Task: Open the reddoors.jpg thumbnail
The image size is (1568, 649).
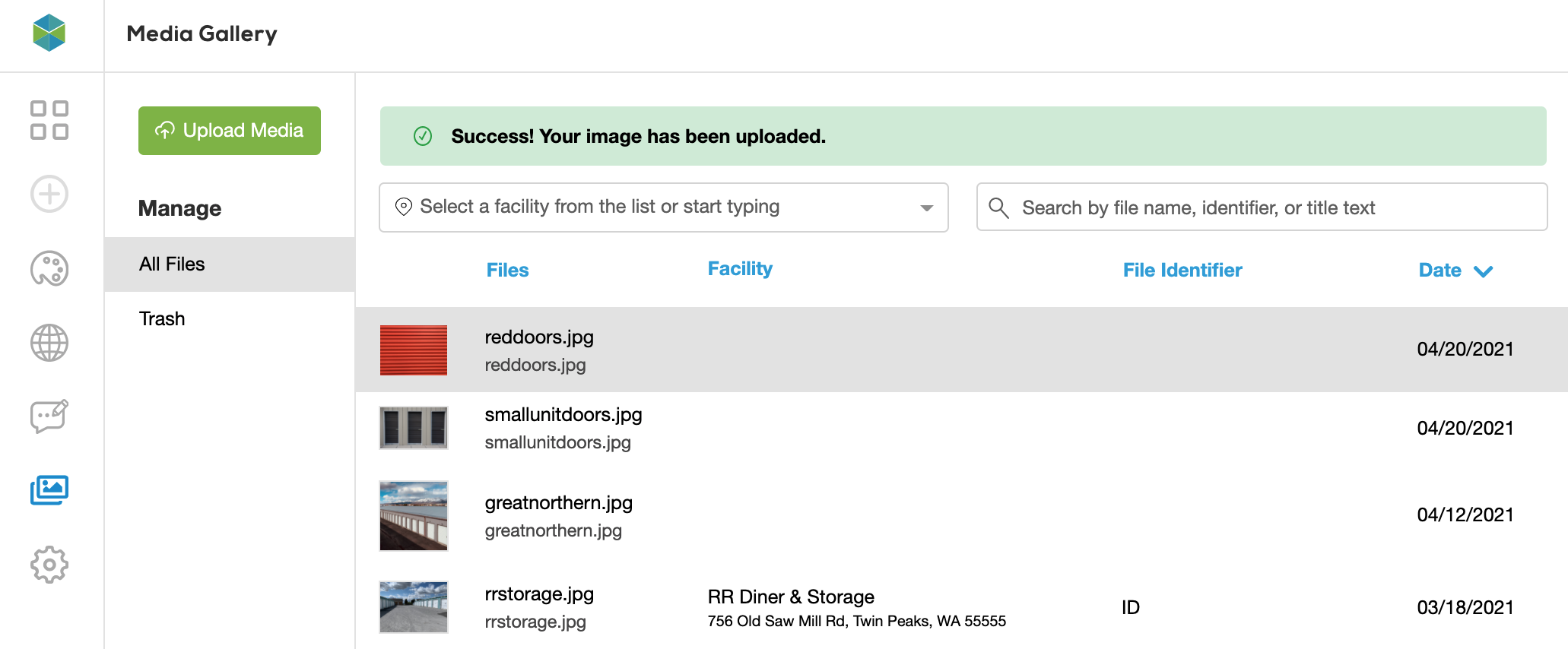Action: 414,350
